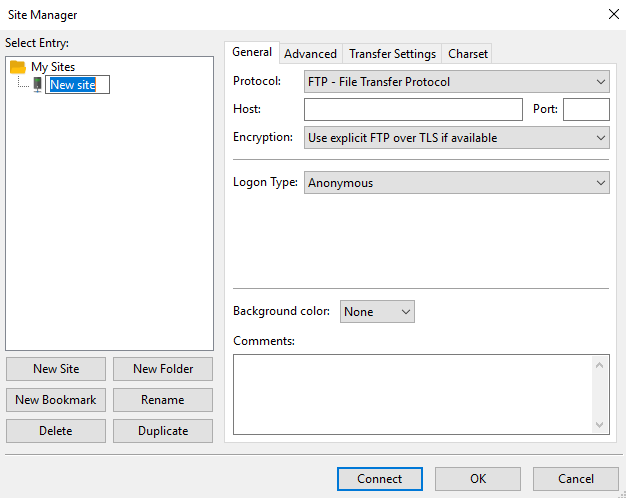The width and height of the screenshot is (626, 498).
Task: Click the Comments scrollbar down arrow
Action: [599, 425]
